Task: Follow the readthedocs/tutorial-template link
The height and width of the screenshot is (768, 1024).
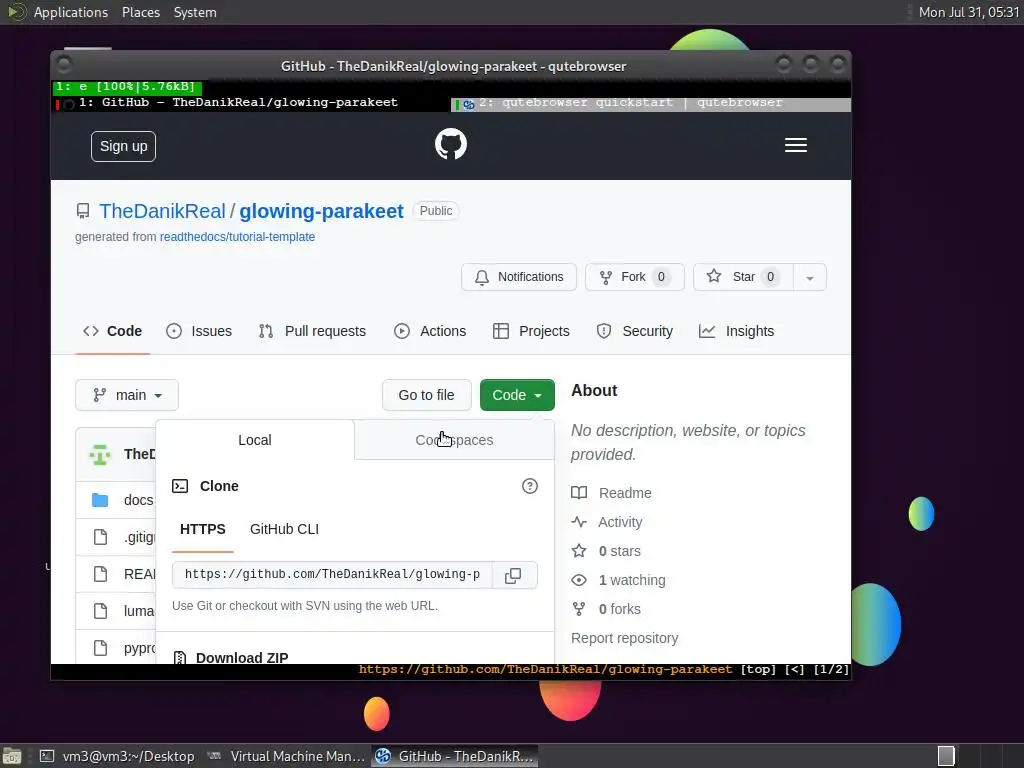Action: (x=237, y=237)
